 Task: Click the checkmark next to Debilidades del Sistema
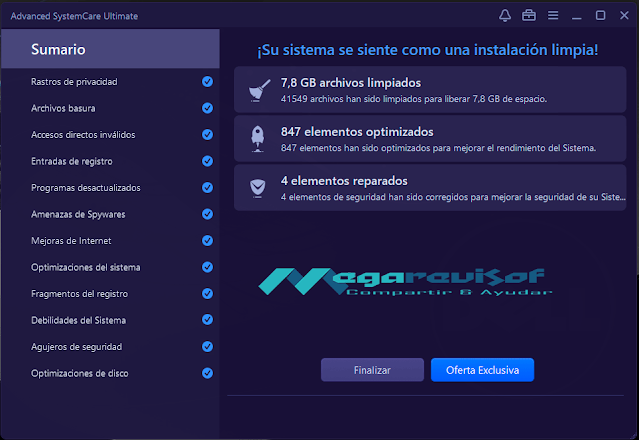(x=207, y=320)
